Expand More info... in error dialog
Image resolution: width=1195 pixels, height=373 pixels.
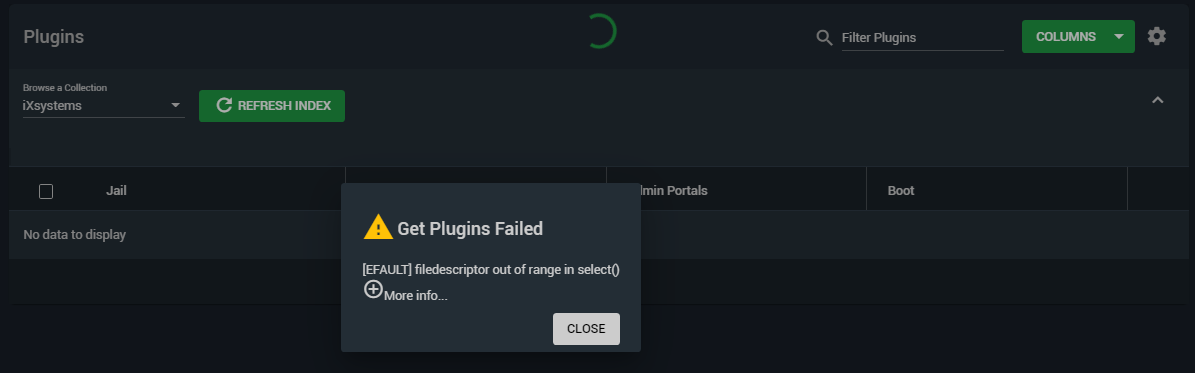(x=415, y=296)
